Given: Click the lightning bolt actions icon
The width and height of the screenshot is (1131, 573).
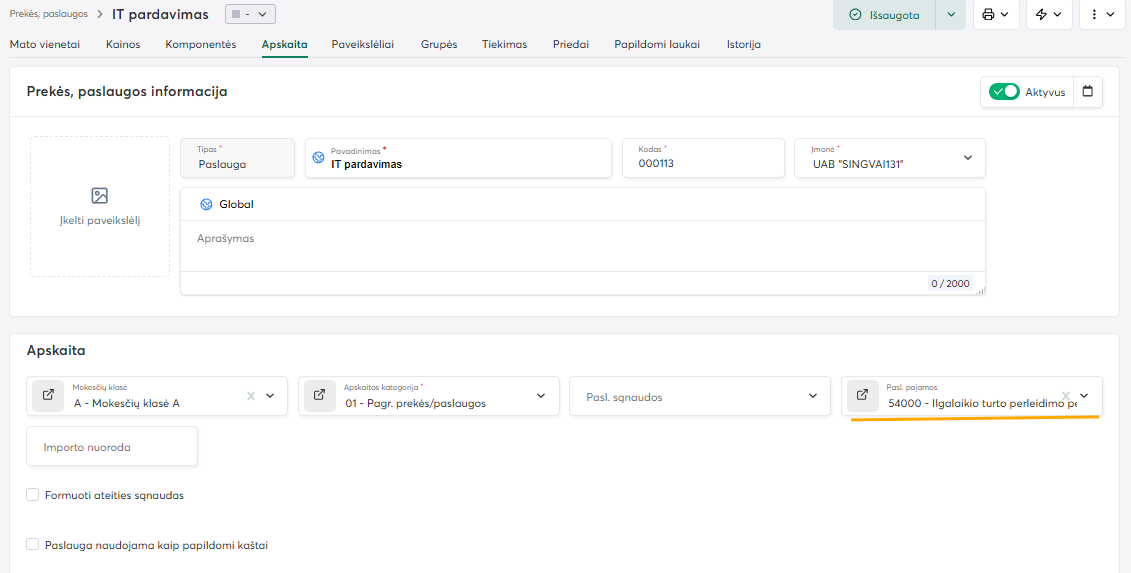Looking at the screenshot, I should [1049, 15].
